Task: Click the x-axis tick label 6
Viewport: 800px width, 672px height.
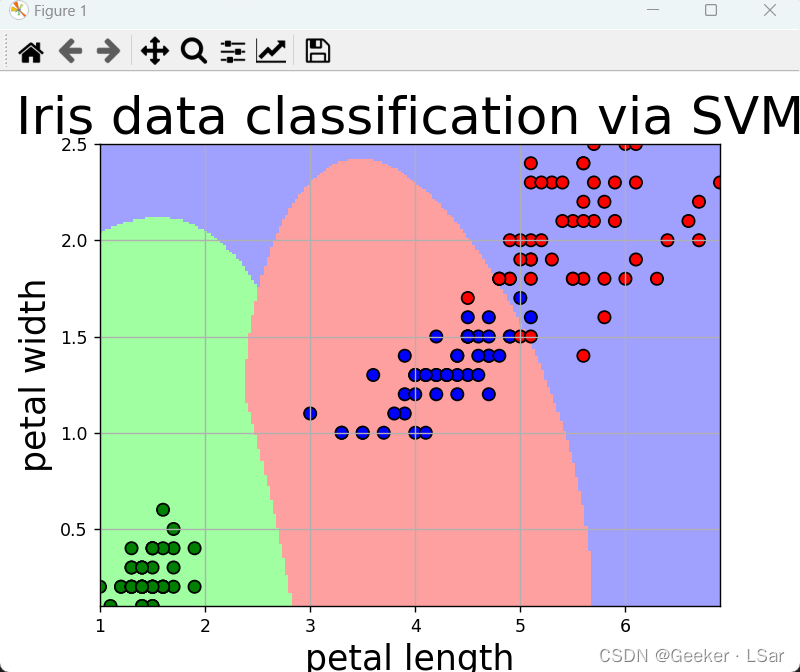Action: click(x=626, y=626)
